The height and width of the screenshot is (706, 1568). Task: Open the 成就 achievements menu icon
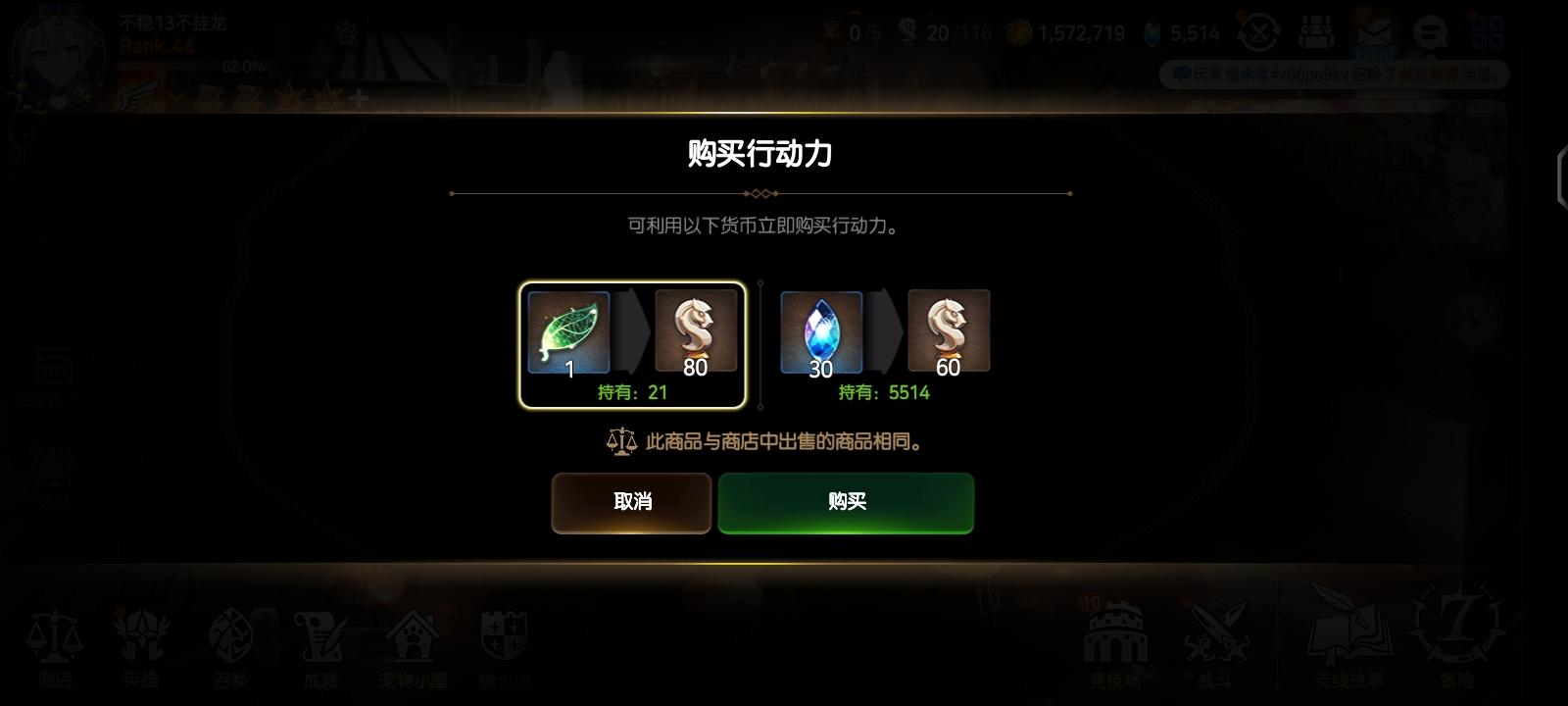(320, 648)
